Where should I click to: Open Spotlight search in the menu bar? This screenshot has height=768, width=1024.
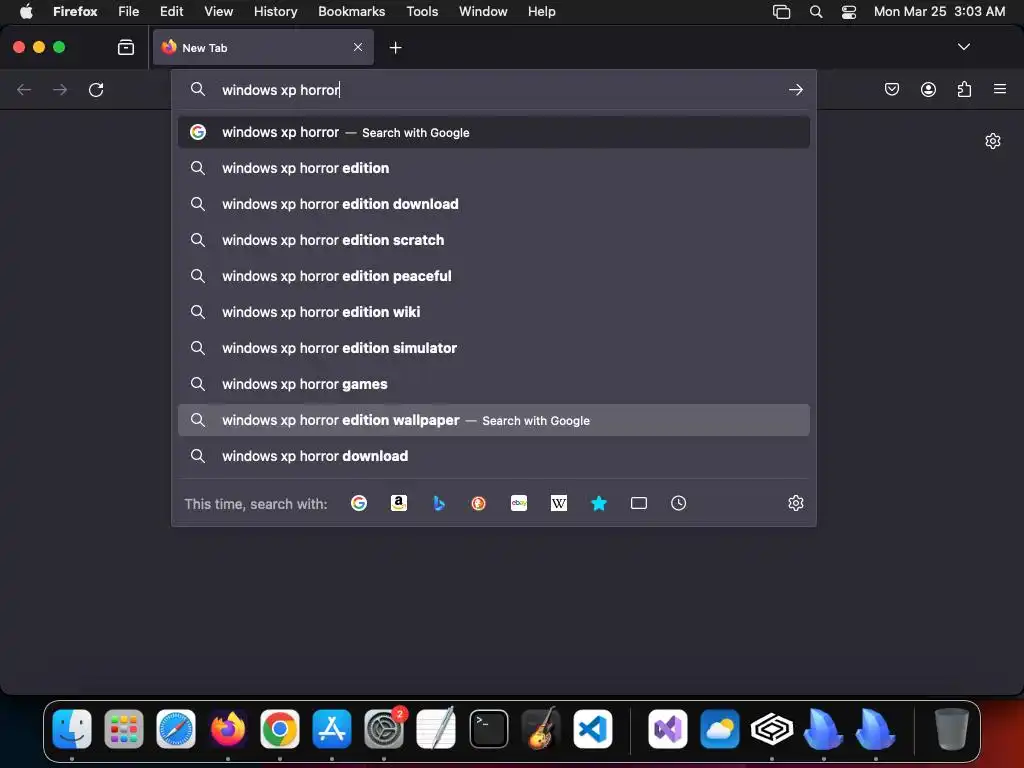click(816, 11)
